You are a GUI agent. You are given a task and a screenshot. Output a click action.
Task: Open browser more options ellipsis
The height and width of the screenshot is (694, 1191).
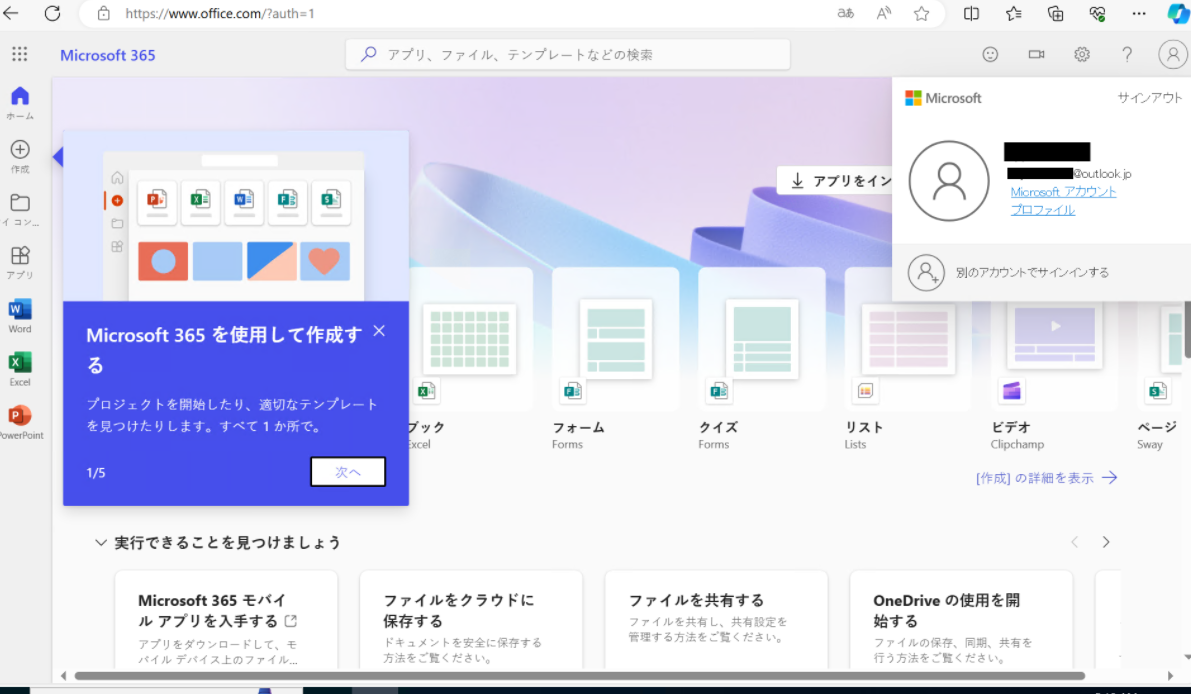point(1139,13)
